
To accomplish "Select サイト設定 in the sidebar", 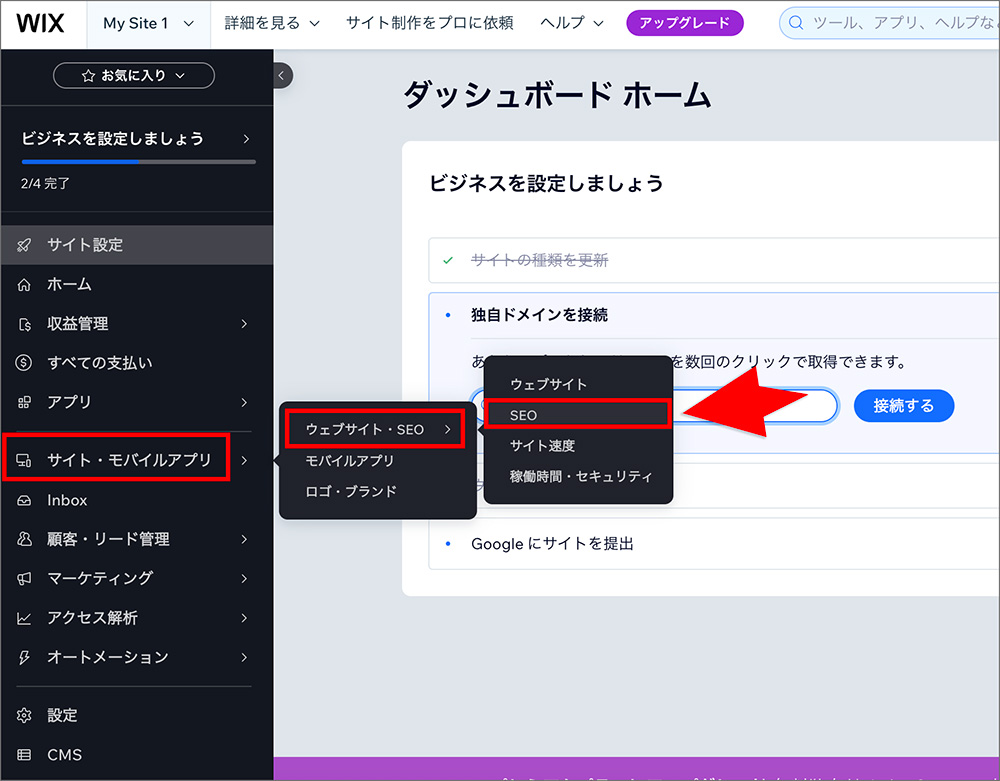I will [137, 245].
